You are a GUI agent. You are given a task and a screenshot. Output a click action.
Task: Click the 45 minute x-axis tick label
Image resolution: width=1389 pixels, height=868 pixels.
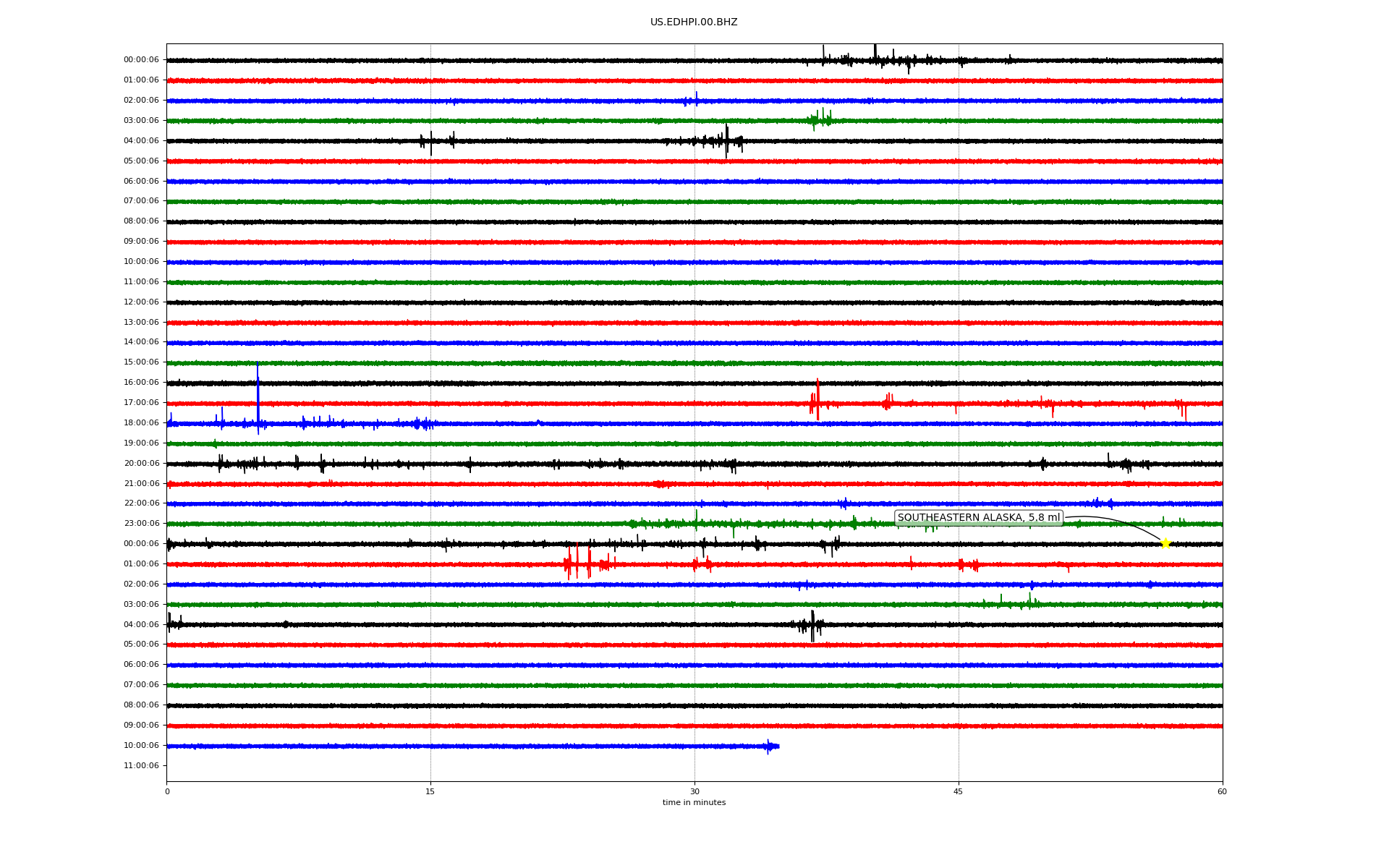pos(959,791)
